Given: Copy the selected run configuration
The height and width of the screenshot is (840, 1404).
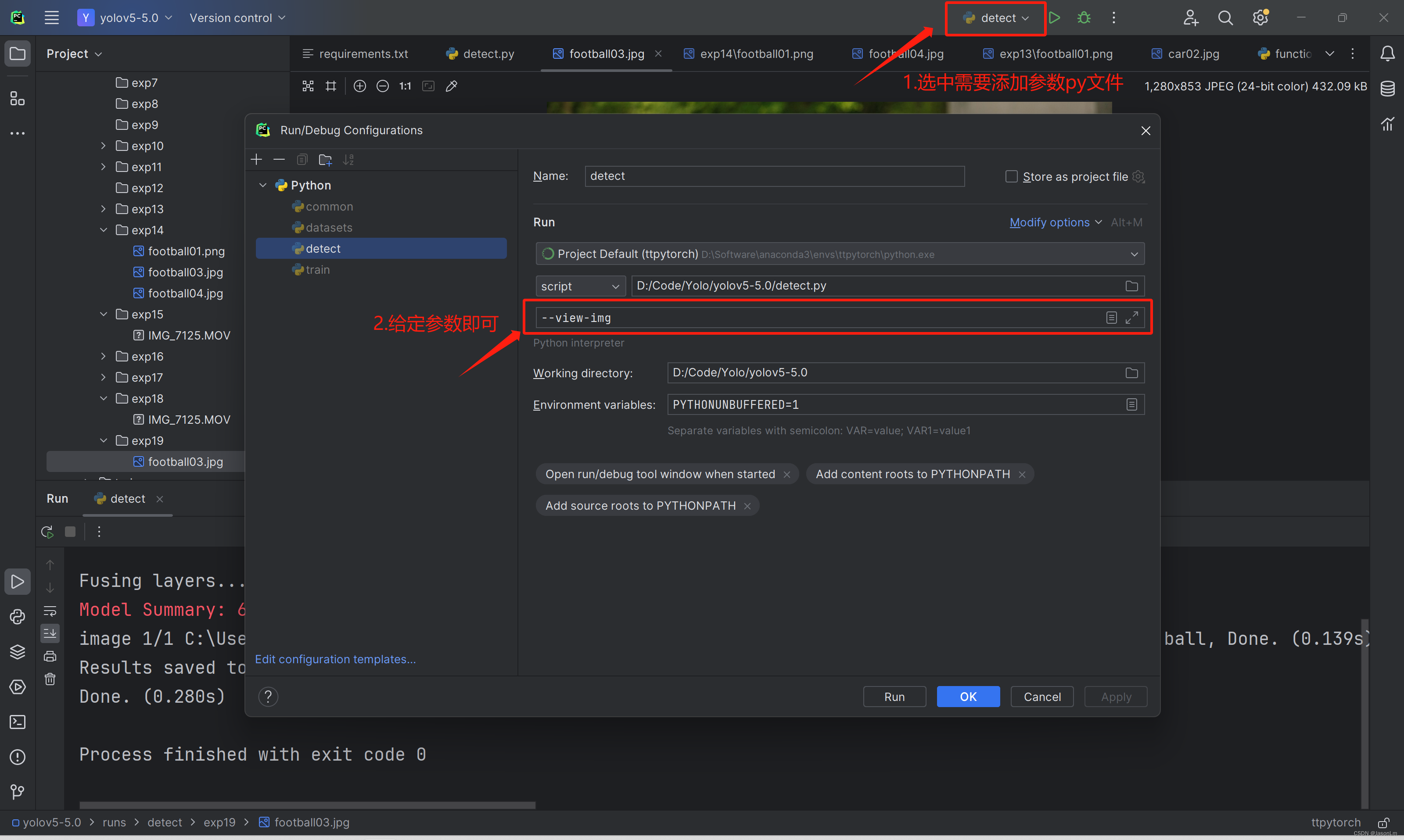Looking at the screenshot, I should coord(302,160).
